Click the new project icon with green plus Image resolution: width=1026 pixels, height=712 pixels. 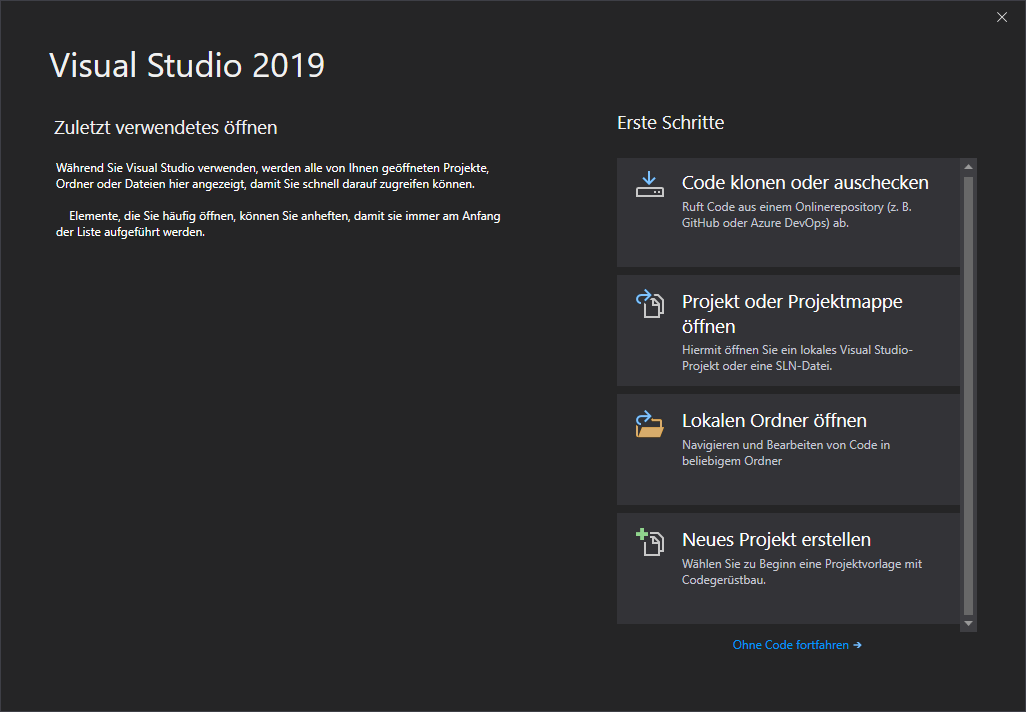tap(650, 542)
